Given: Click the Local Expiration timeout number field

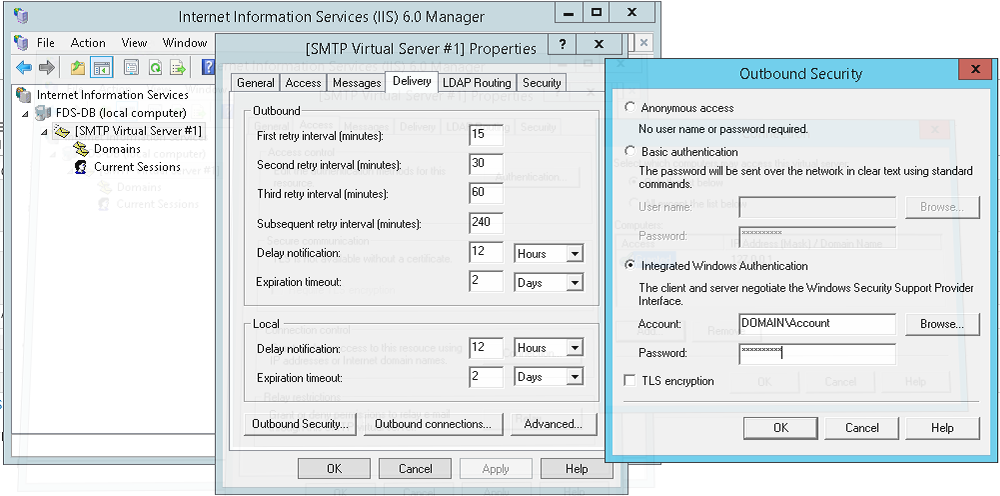Looking at the screenshot, I should [x=486, y=377].
